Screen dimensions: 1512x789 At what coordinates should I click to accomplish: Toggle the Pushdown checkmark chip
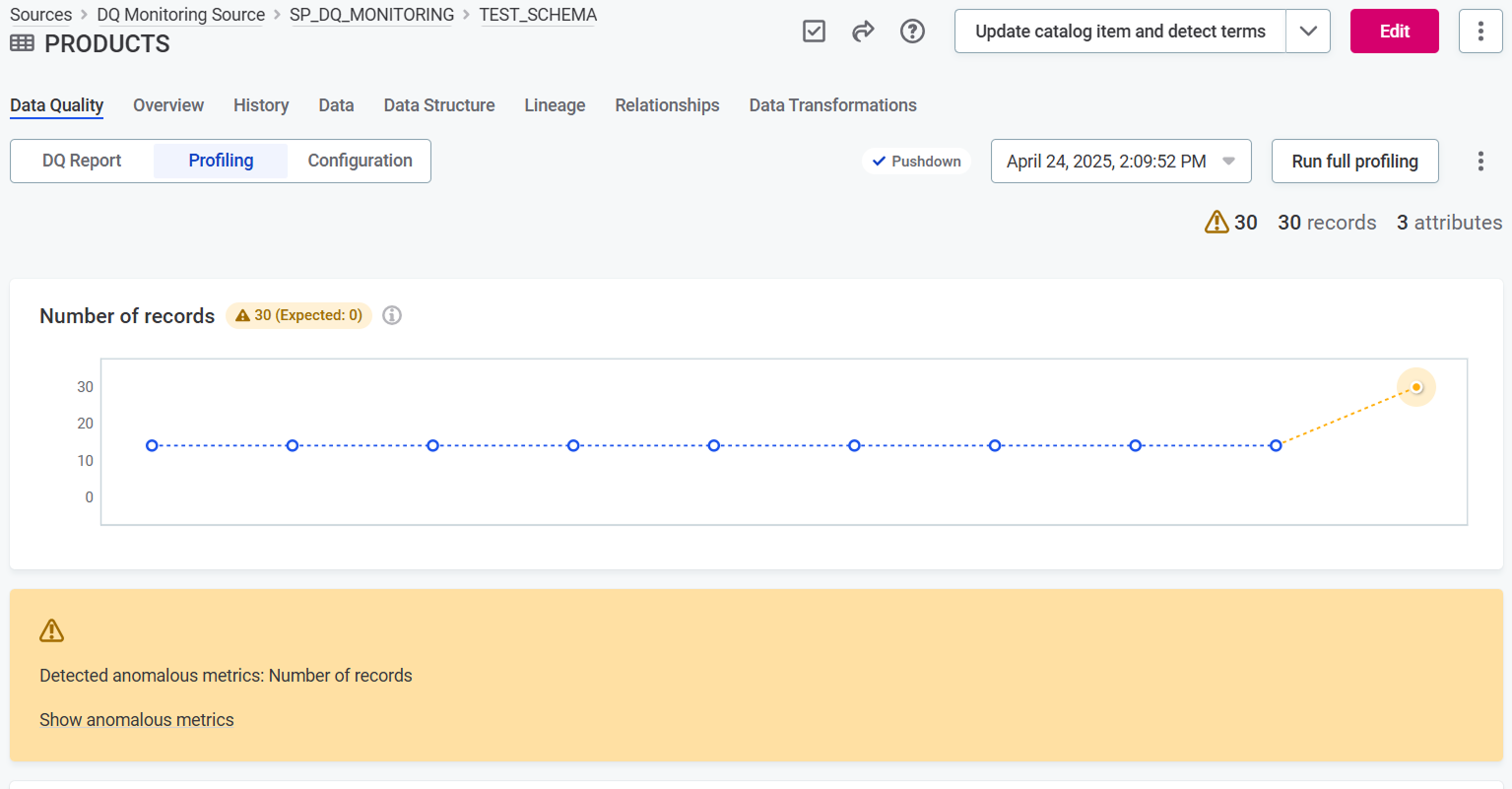(916, 162)
